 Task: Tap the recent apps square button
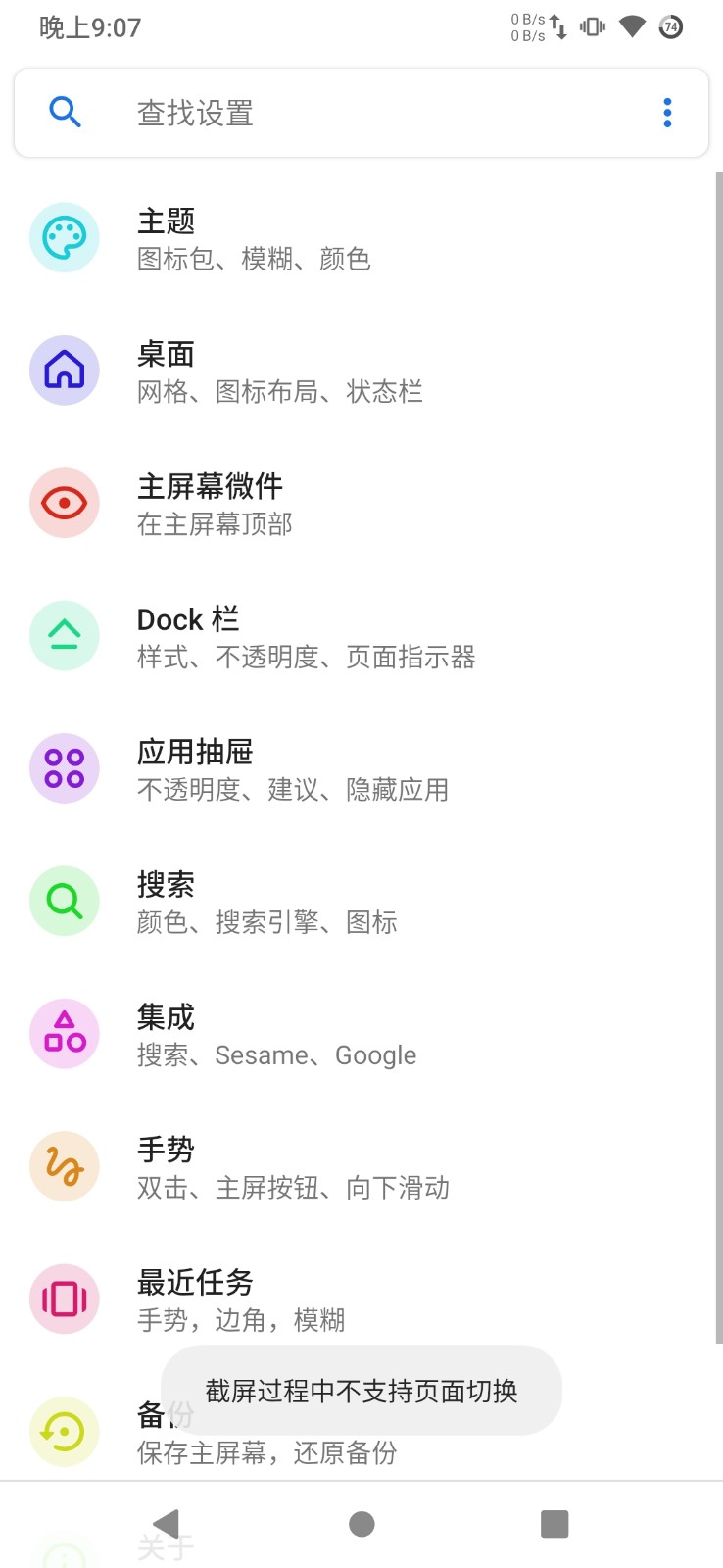[x=554, y=1524]
